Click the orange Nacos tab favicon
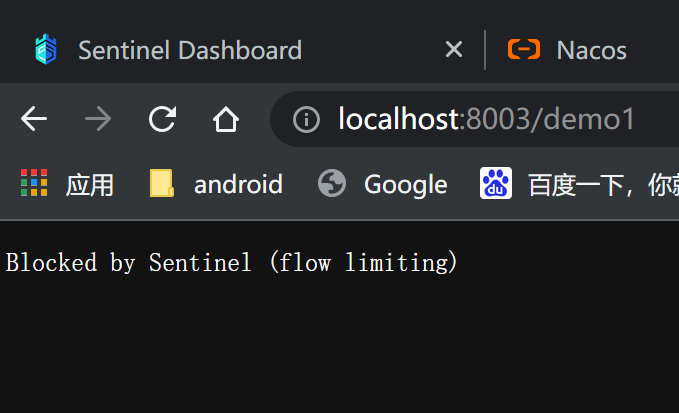 pos(524,49)
